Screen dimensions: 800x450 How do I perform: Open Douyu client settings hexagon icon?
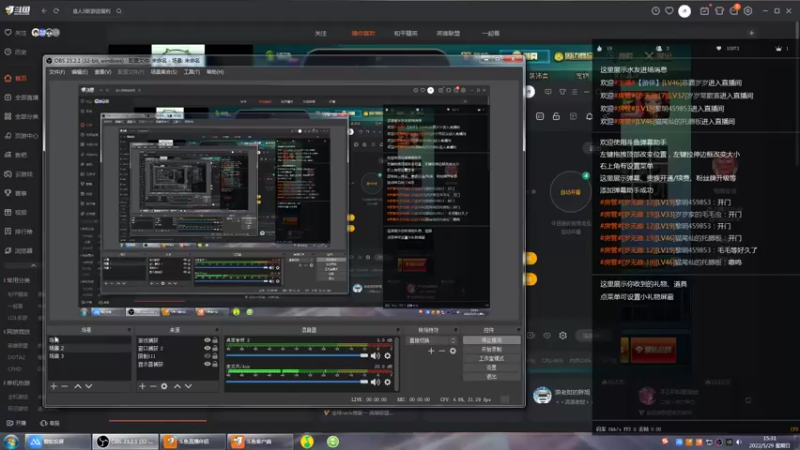748,11
